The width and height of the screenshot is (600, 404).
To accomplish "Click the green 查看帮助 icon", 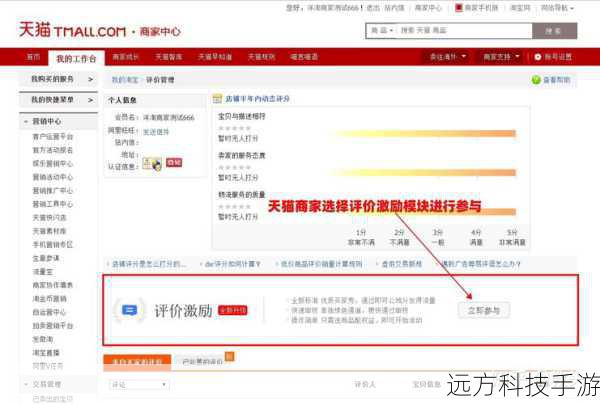I will (x=536, y=80).
